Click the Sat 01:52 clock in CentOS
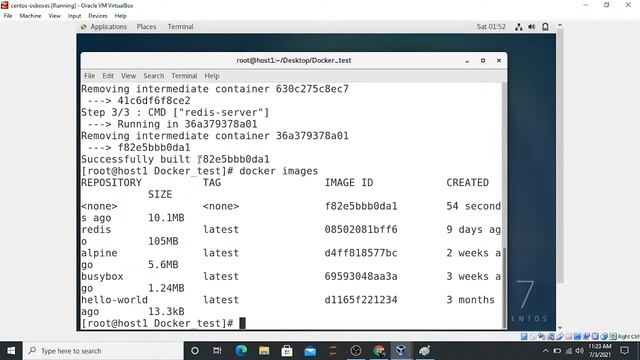Screen dimensions: 640x360 click(x=491, y=27)
